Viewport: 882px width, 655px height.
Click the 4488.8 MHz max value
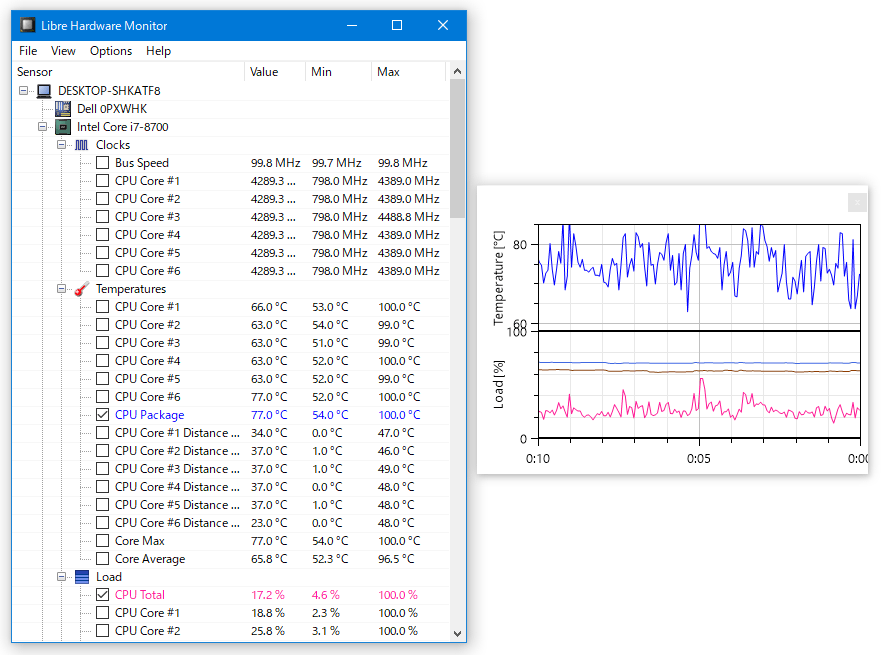pos(408,217)
